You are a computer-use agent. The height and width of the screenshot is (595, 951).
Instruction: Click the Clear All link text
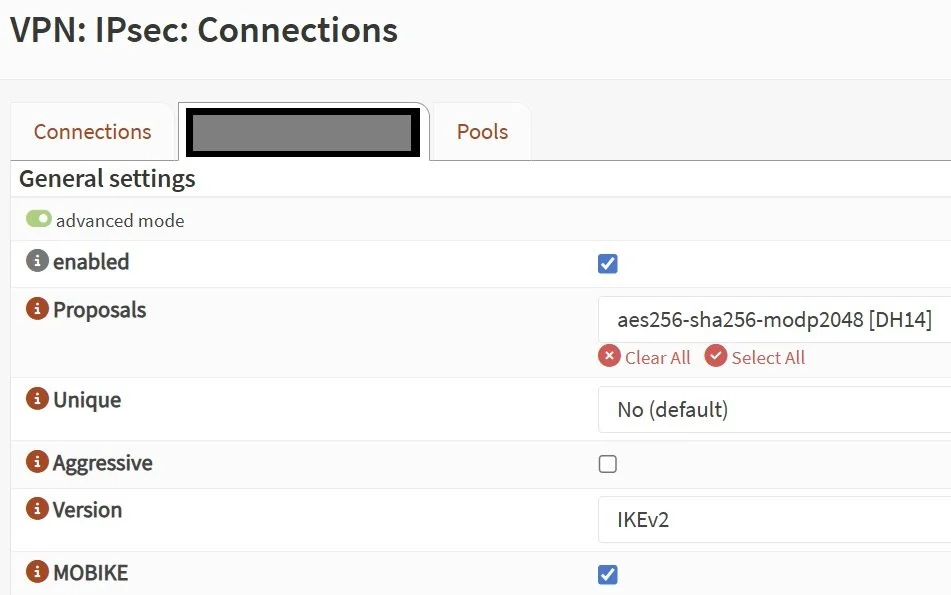click(657, 358)
